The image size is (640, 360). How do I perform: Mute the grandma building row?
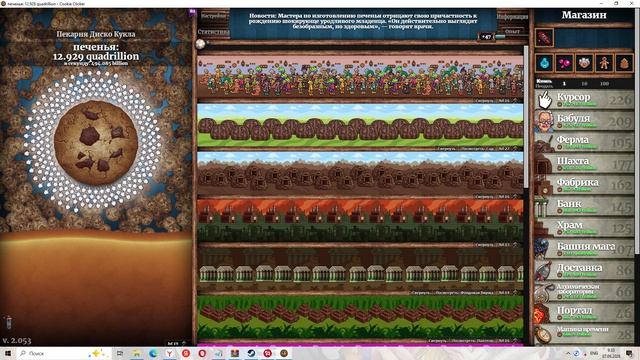[x=484, y=100]
